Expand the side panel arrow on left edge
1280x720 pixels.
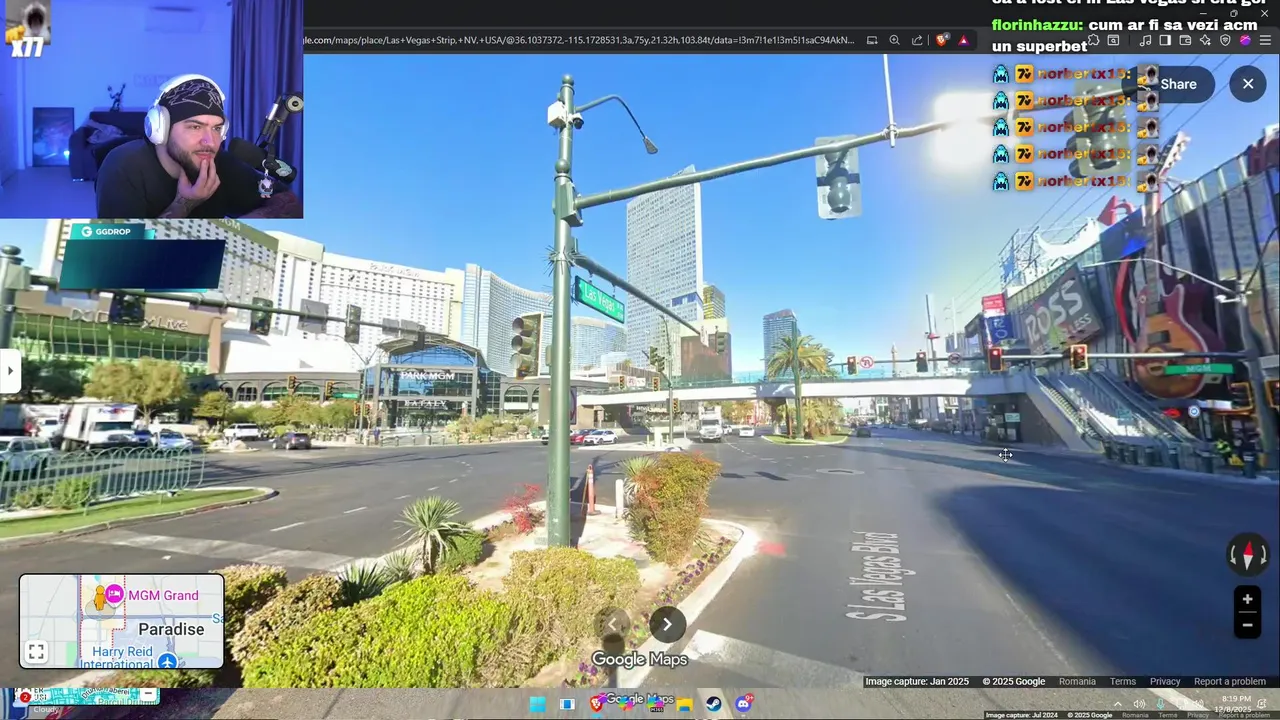10,371
